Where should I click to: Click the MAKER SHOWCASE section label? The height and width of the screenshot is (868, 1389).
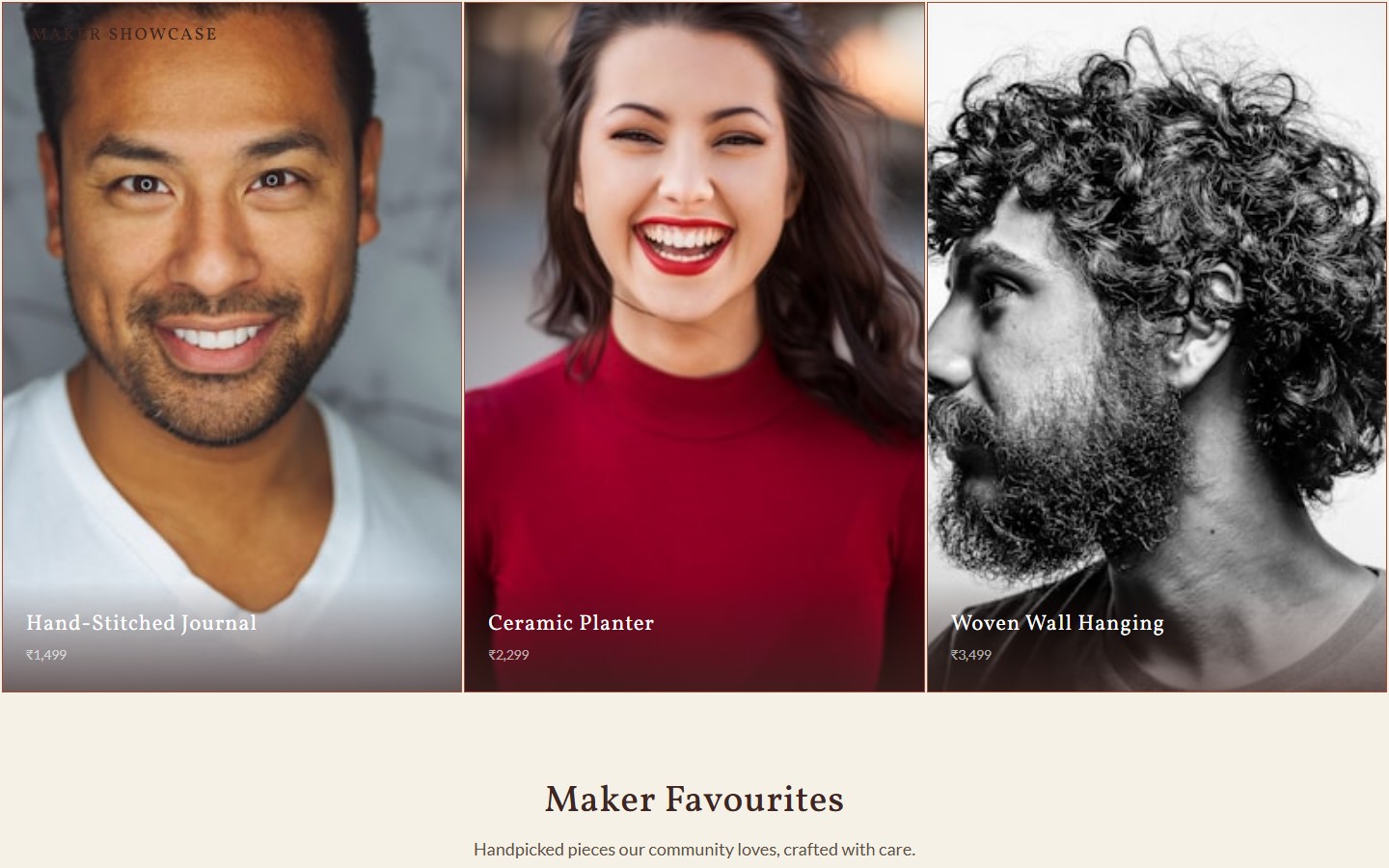click(x=124, y=34)
